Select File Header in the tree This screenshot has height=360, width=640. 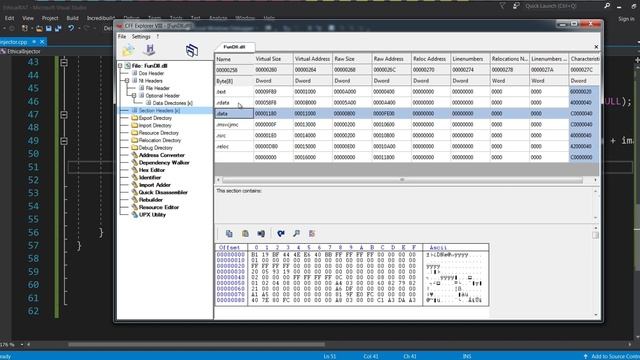(158, 88)
